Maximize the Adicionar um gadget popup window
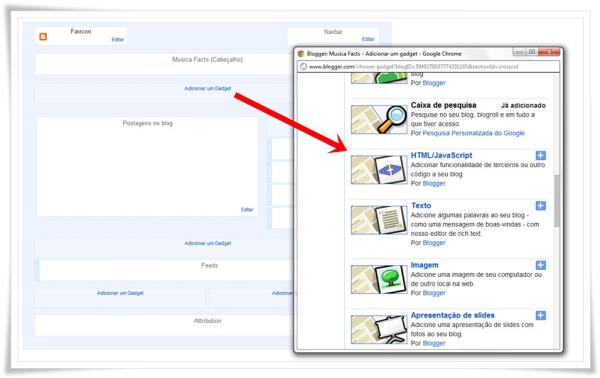 click(532, 52)
